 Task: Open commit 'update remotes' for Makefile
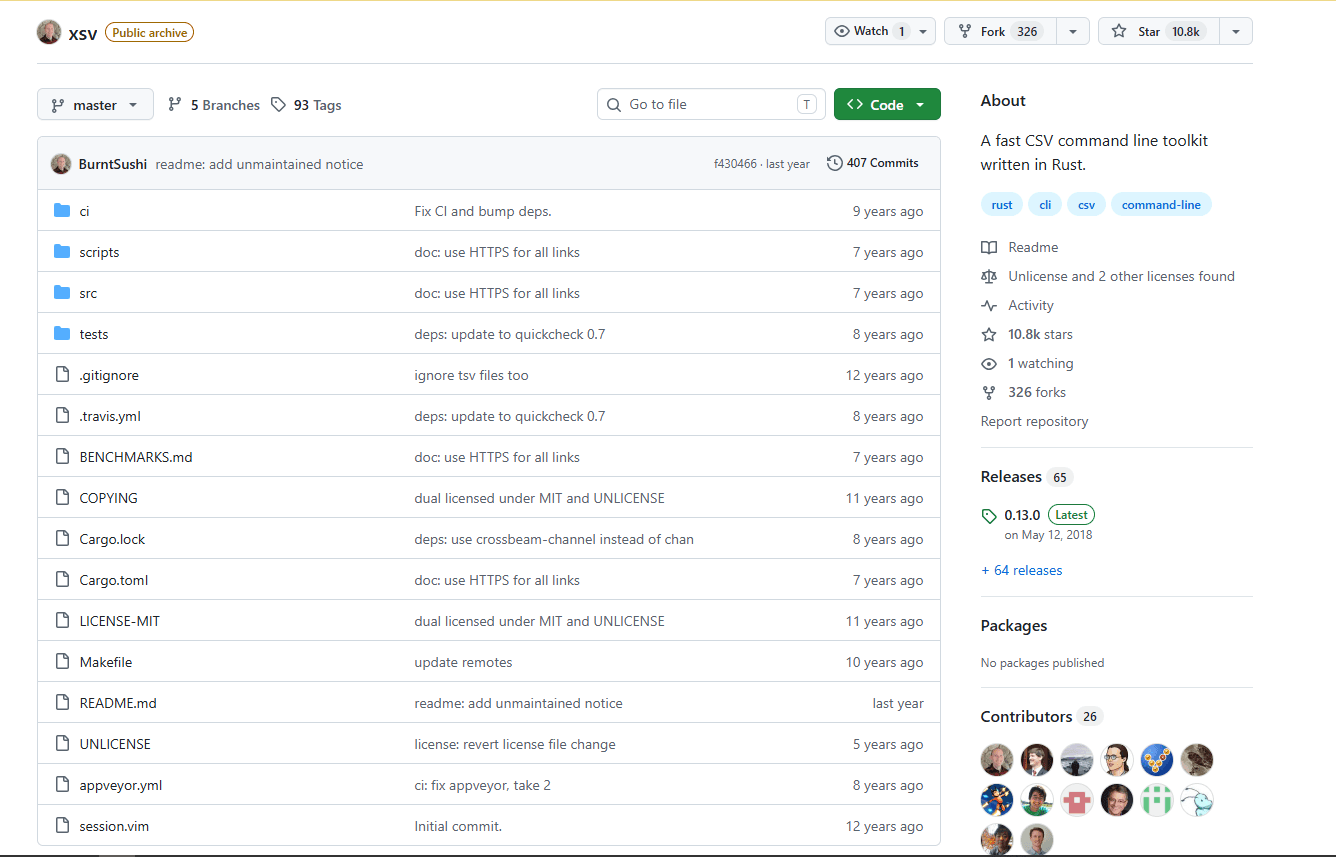click(463, 662)
